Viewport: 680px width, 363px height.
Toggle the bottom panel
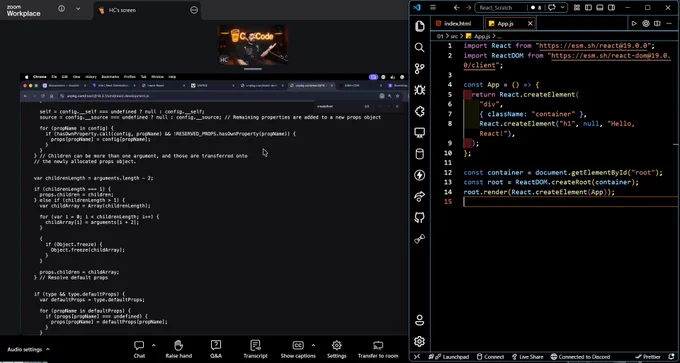tap(600, 7)
